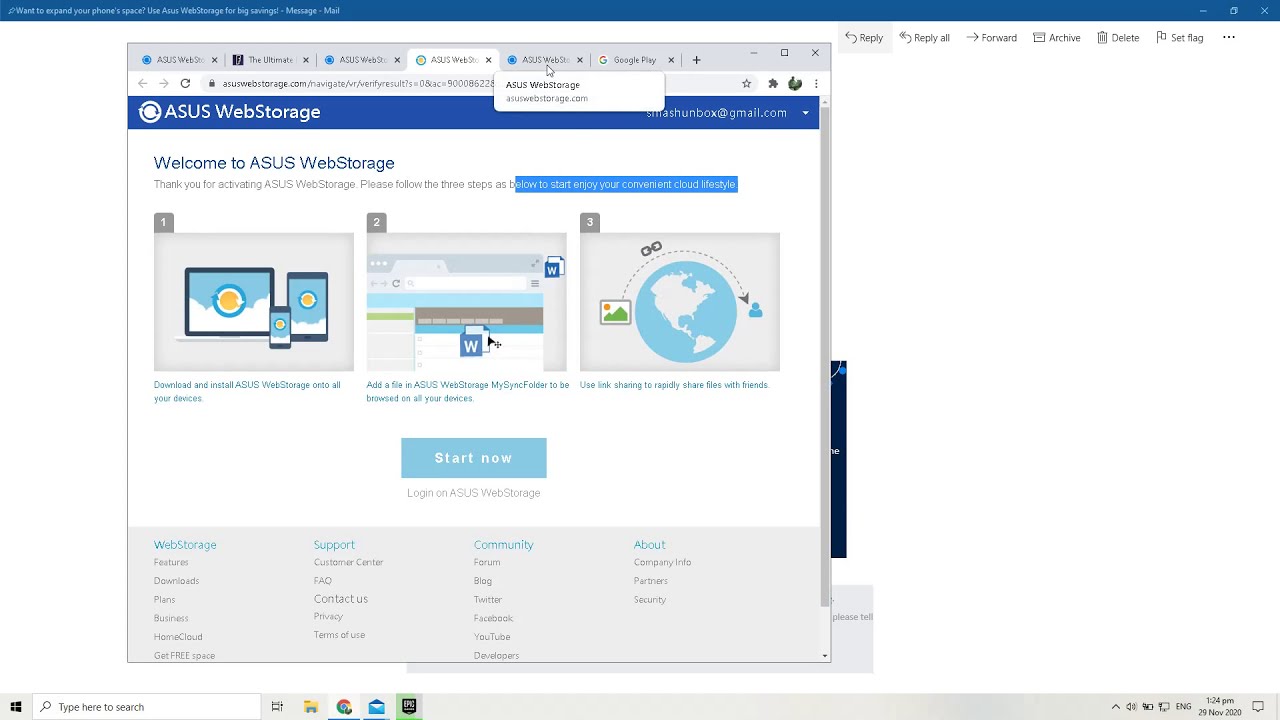Open the HomeCloud footer link
Viewport: 1280px width, 720px height.
[x=178, y=637]
